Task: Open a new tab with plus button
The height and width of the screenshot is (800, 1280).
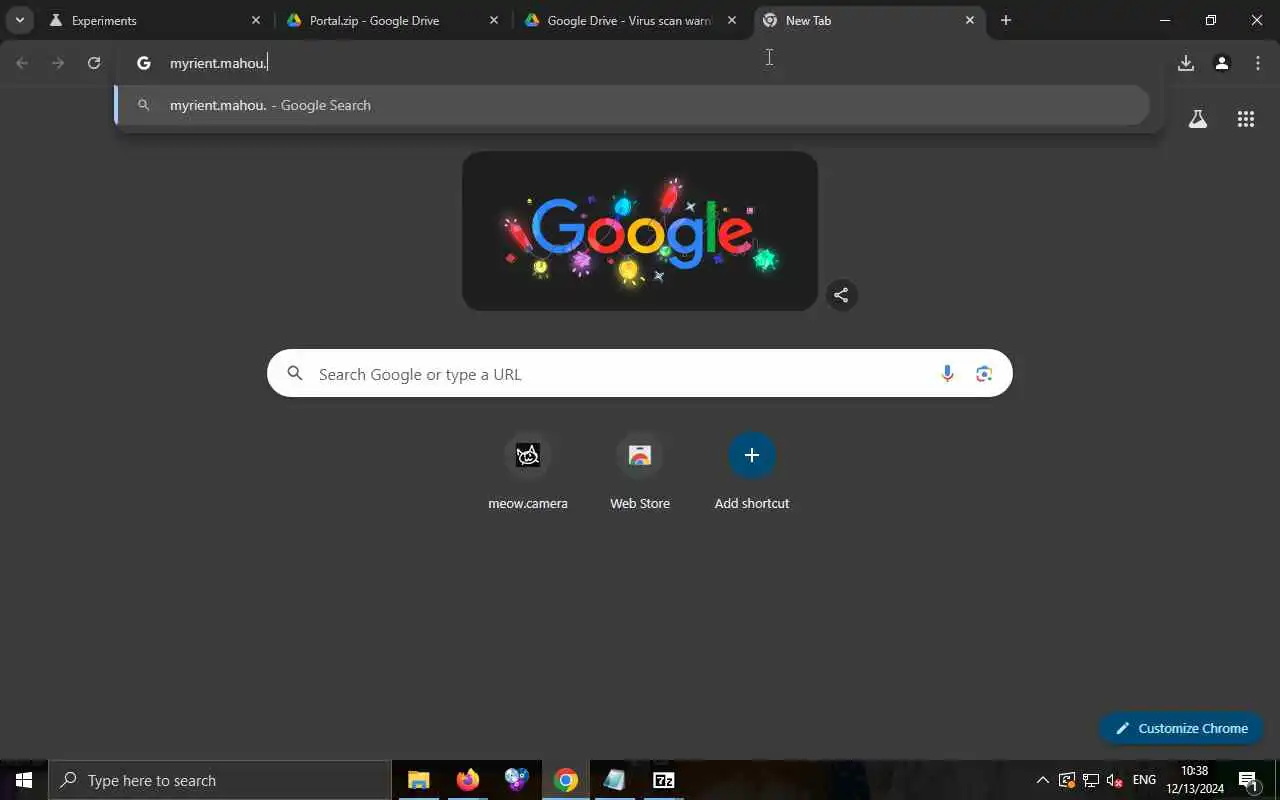Action: click(1006, 20)
